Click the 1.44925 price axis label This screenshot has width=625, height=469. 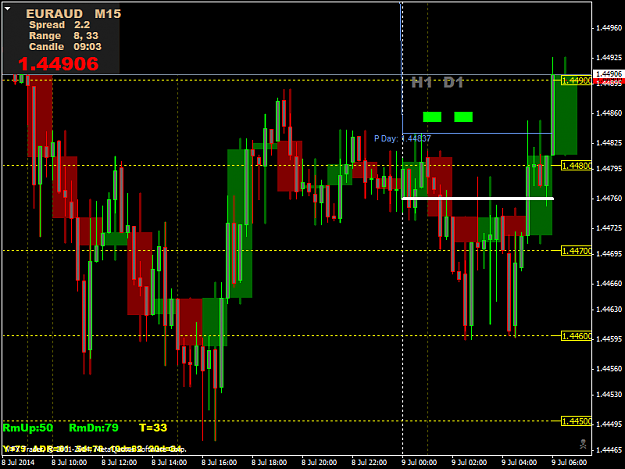click(x=609, y=58)
